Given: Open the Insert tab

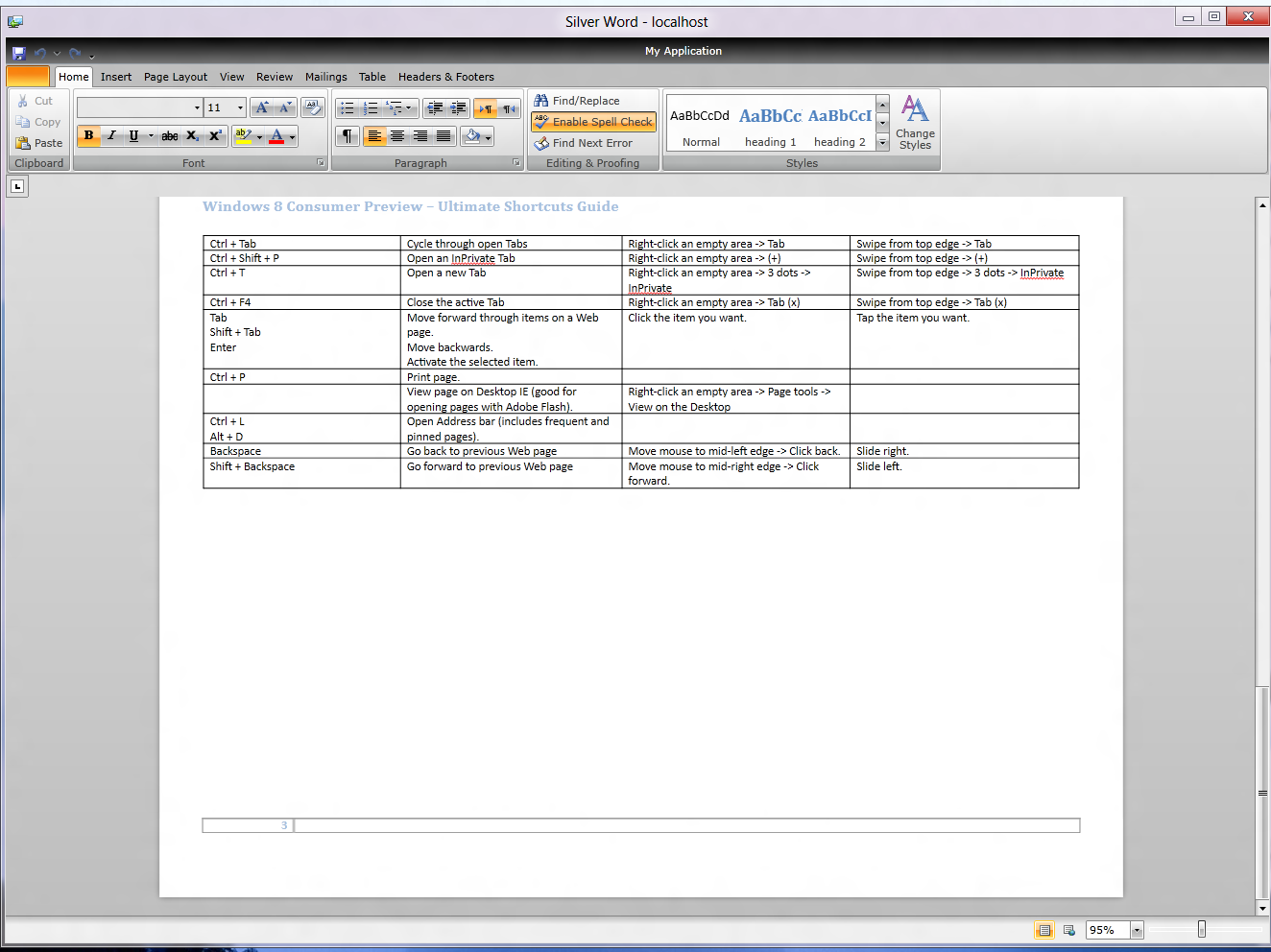Looking at the screenshot, I should pos(116,77).
